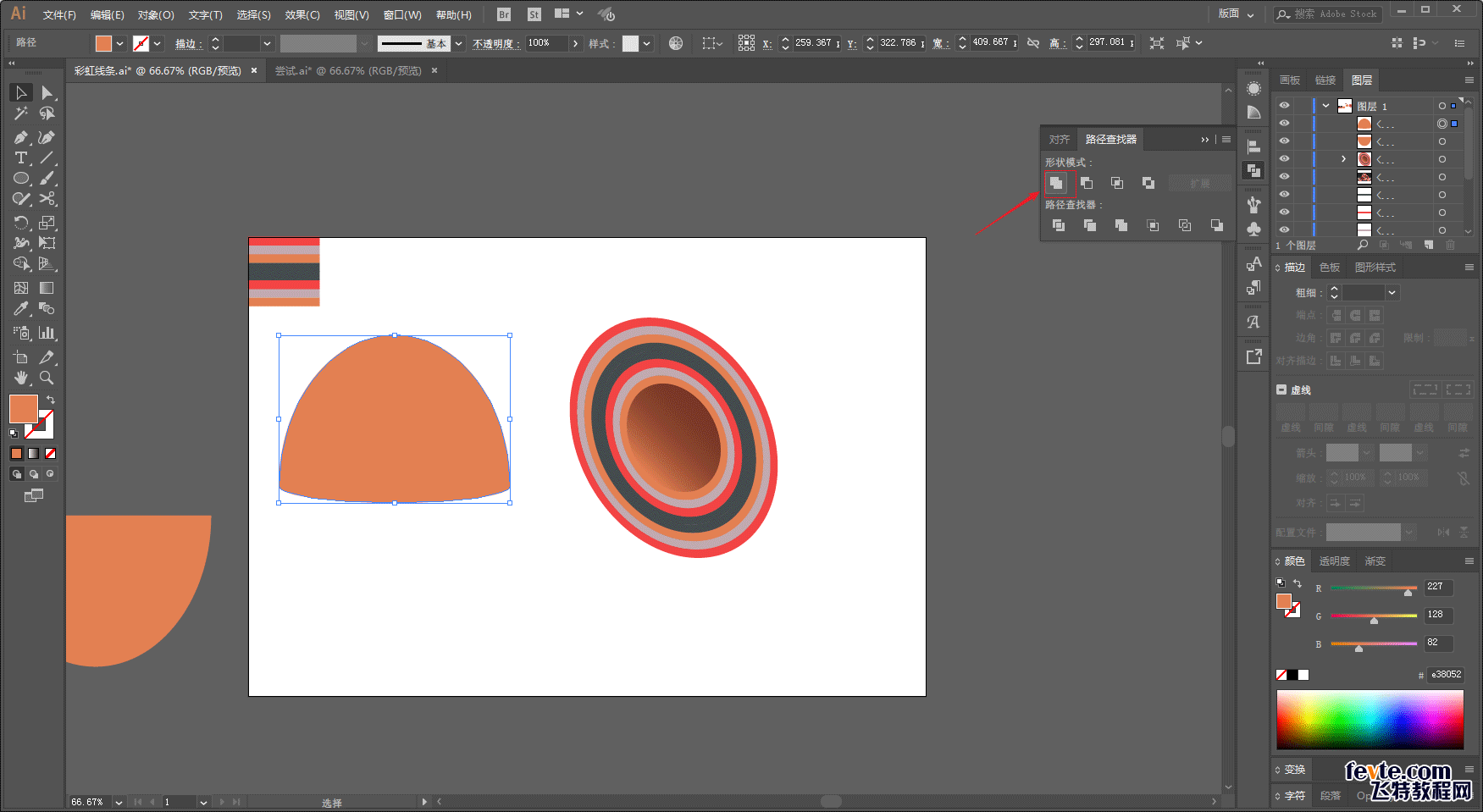The width and height of the screenshot is (1483, 812).
Task: Select the Type tool in toolbar
Action: 20,158
